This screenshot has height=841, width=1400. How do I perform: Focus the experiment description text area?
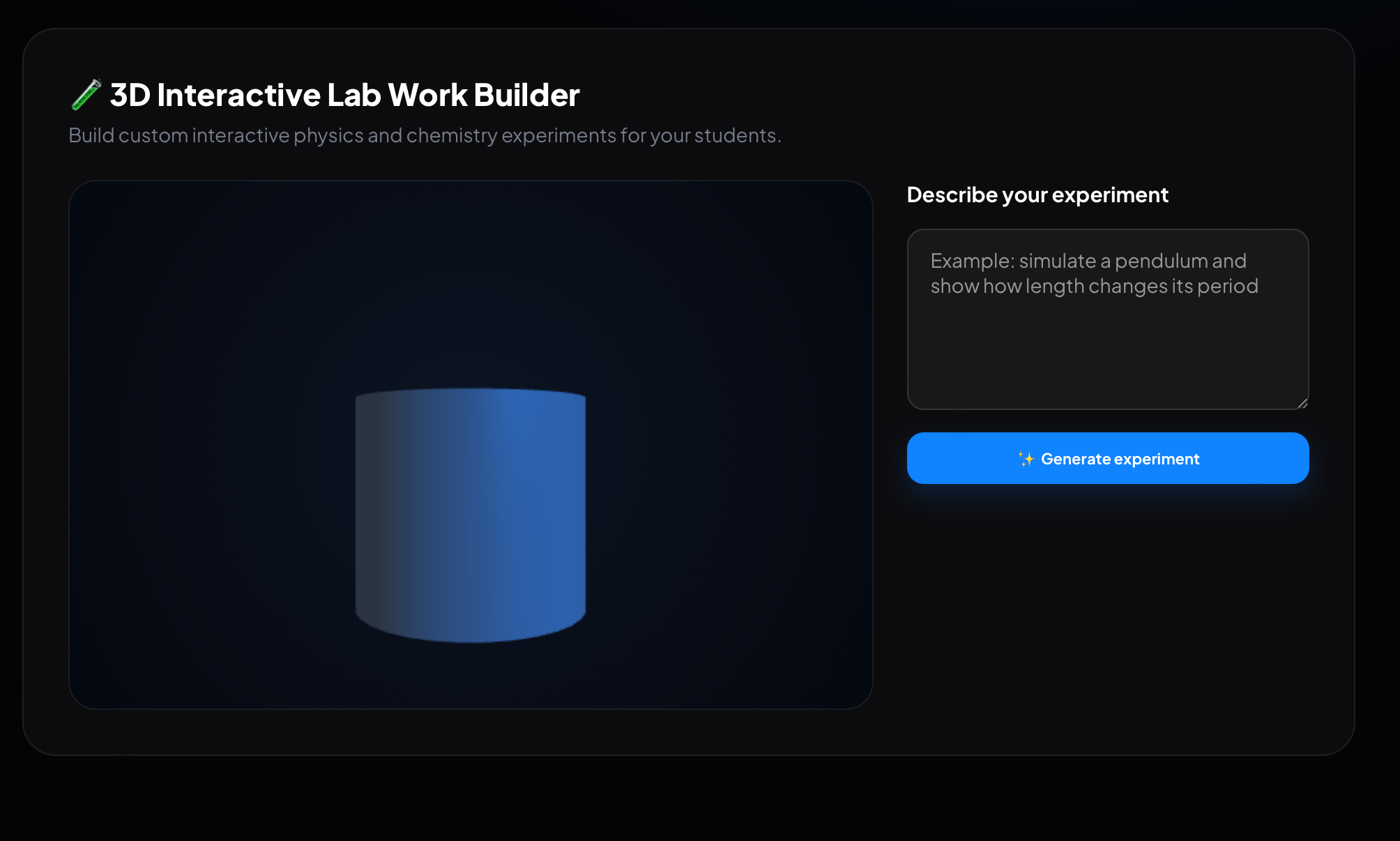1108,319
